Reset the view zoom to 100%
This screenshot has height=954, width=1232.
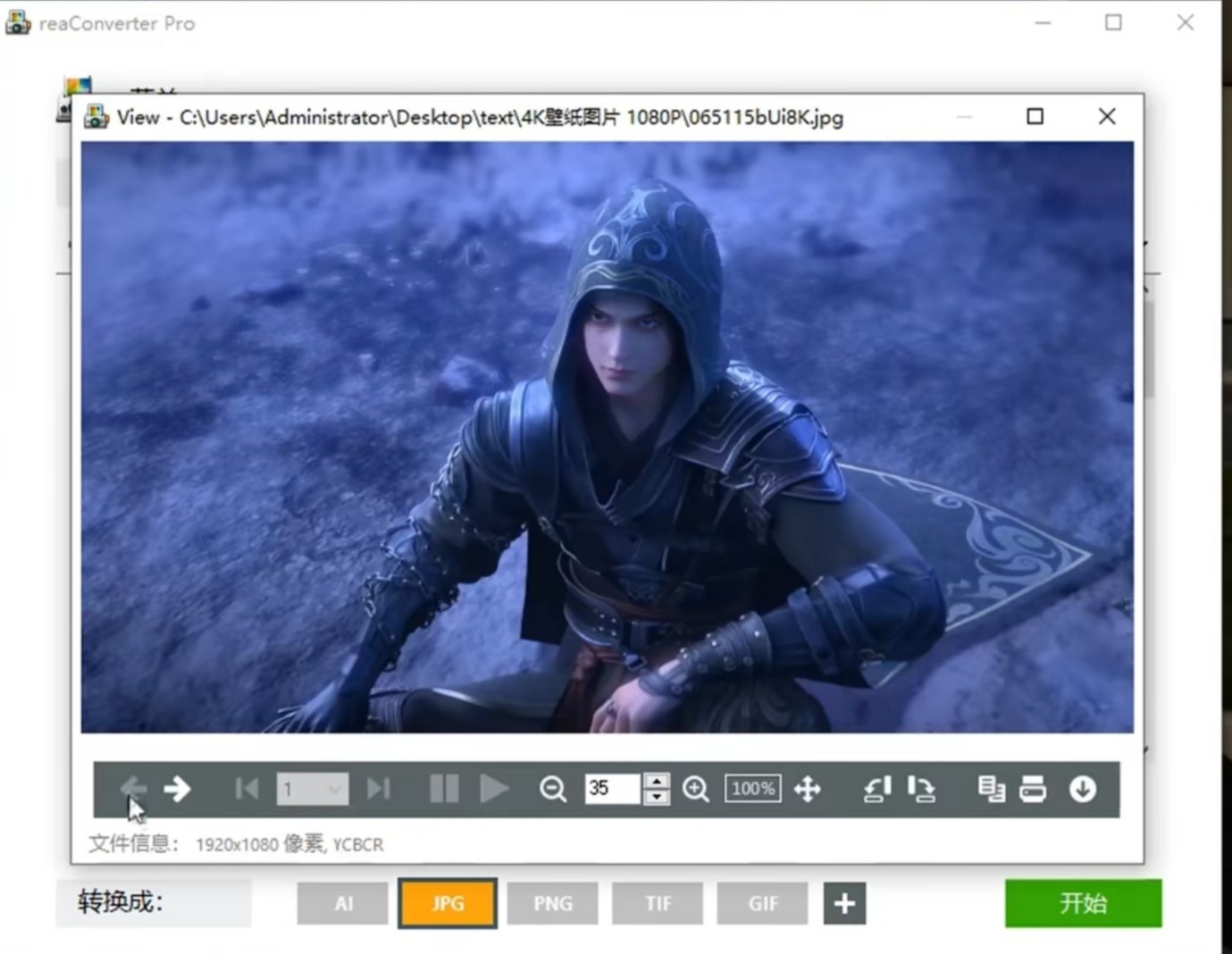752,789
